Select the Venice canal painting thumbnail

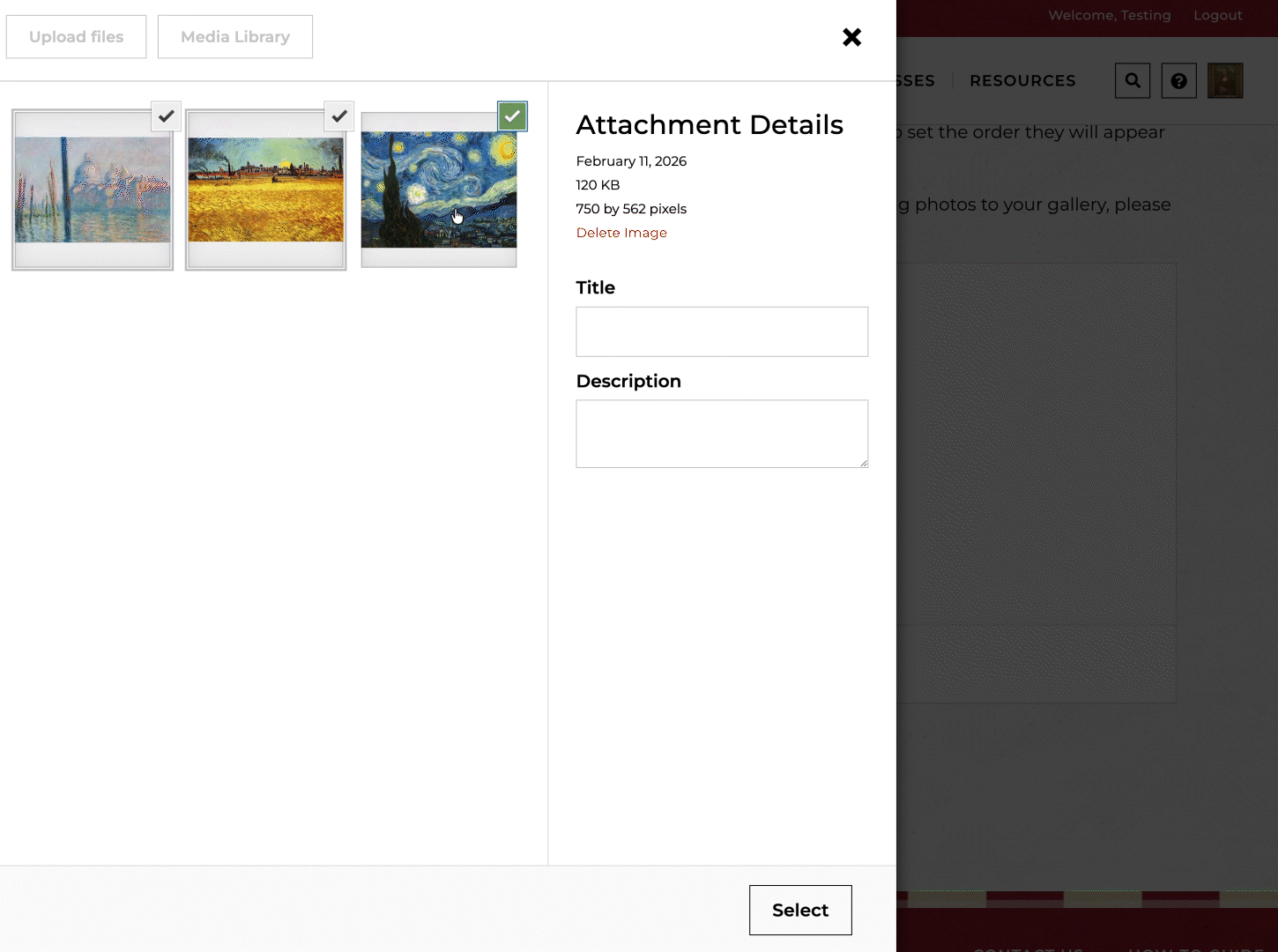(93, 190)
